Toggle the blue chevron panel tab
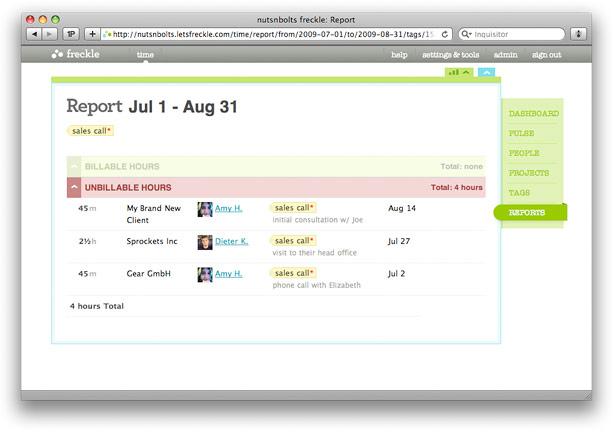This screenshot has height=431, width=613. tap(486, 72)
